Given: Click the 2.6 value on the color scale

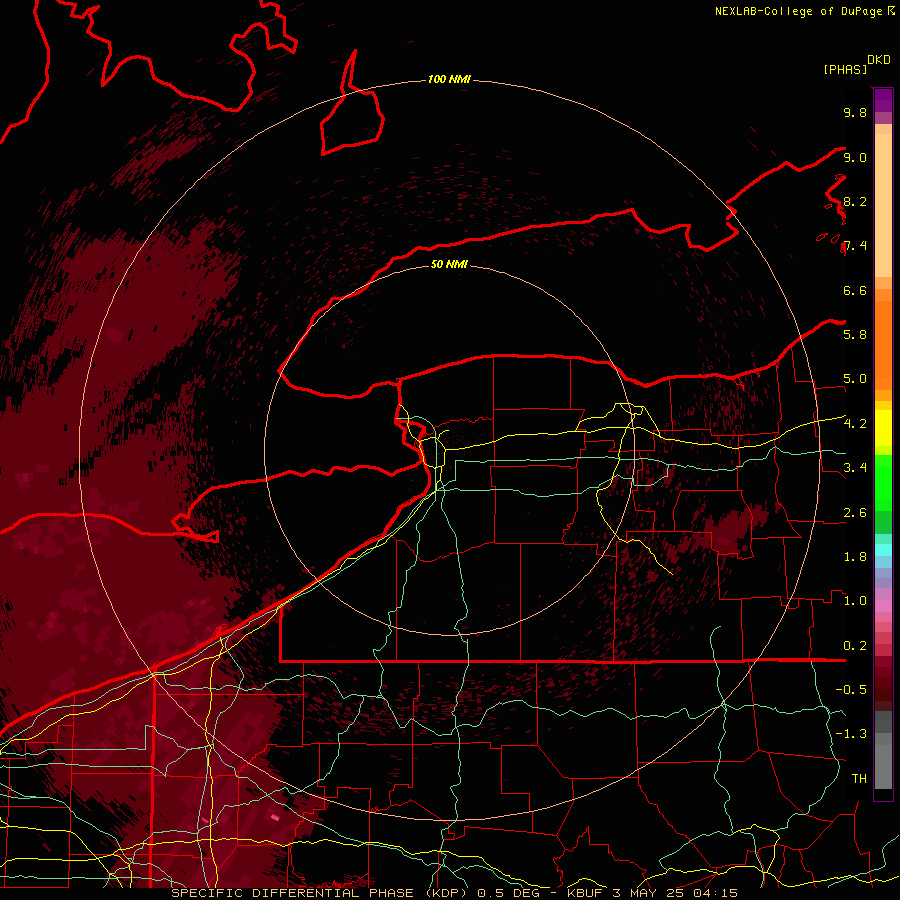Looking at the screenshot, I should (x=855, y=512).
